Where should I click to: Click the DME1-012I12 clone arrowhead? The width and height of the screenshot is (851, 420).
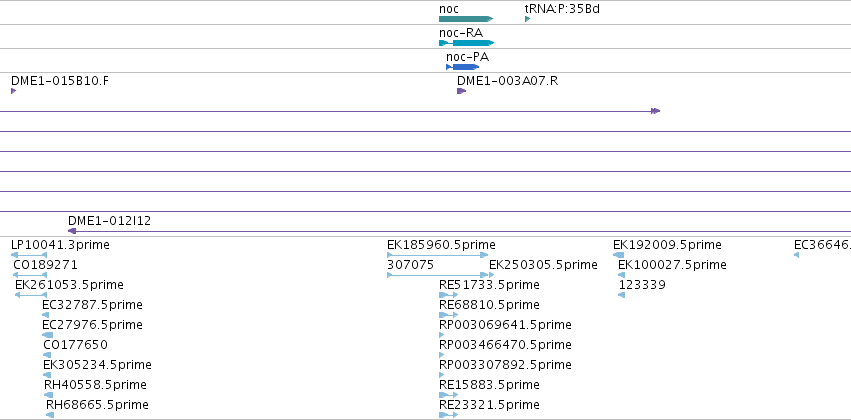[72, 231]
